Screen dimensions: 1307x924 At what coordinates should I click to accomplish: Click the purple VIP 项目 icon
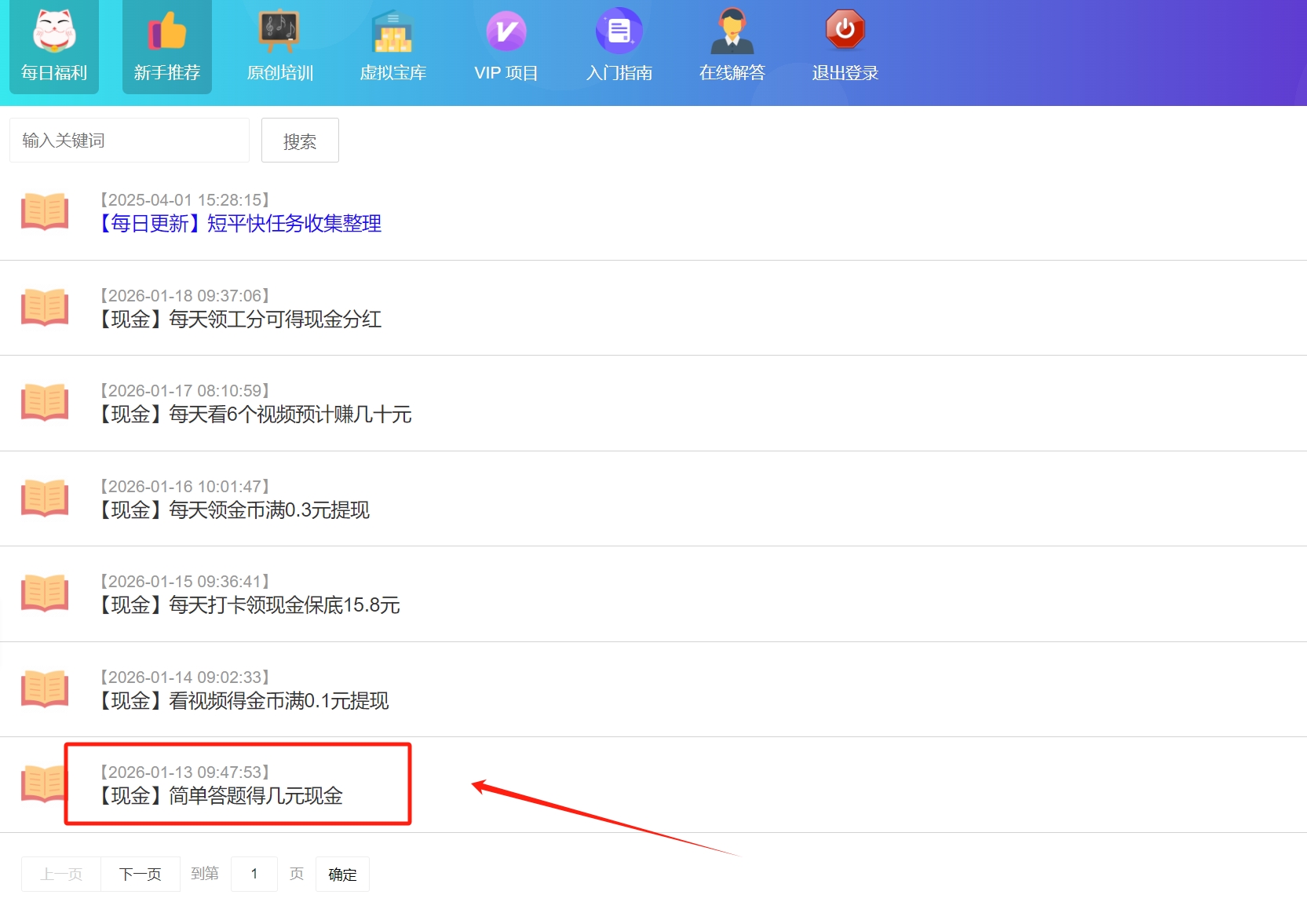[x=506, y=31]
